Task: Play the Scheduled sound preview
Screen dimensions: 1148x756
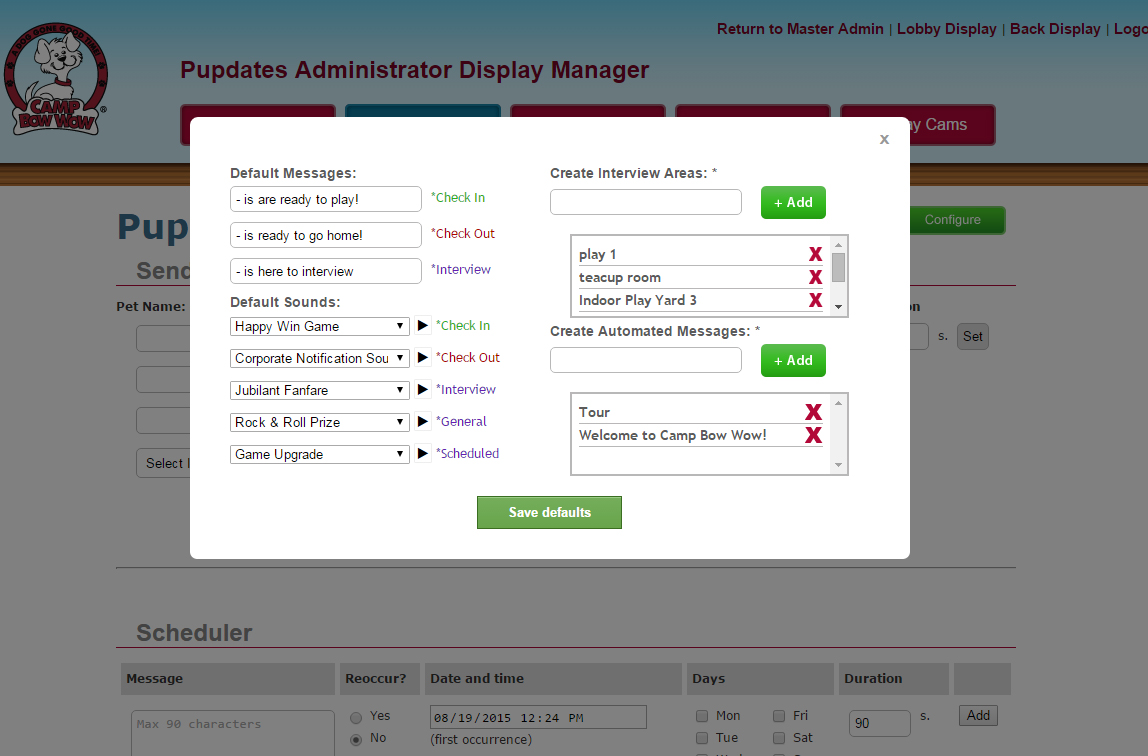Action: pyautogui.click(x=422, y=454)
